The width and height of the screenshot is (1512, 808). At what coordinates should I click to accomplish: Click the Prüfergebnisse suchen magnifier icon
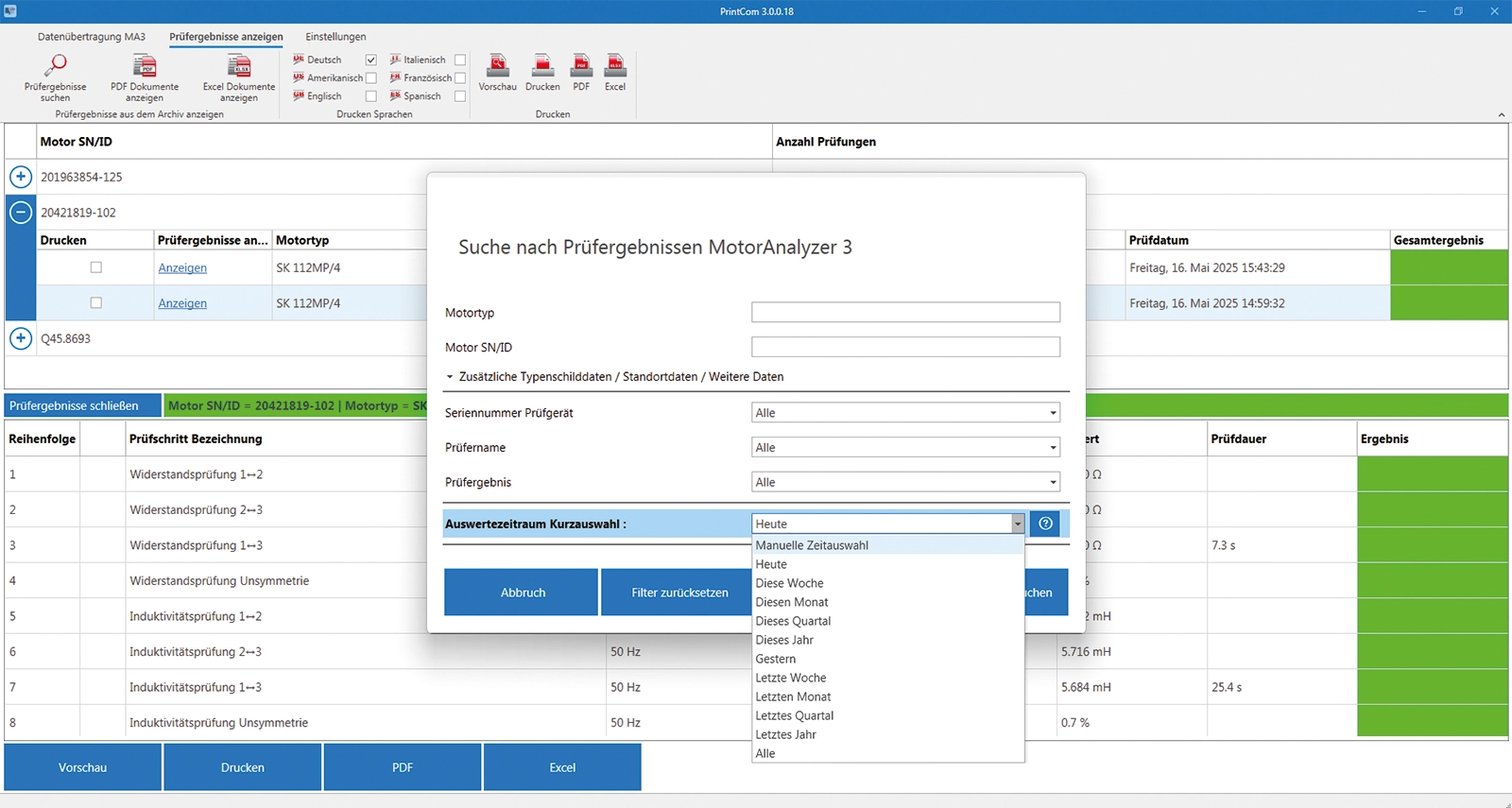(55, 66)
